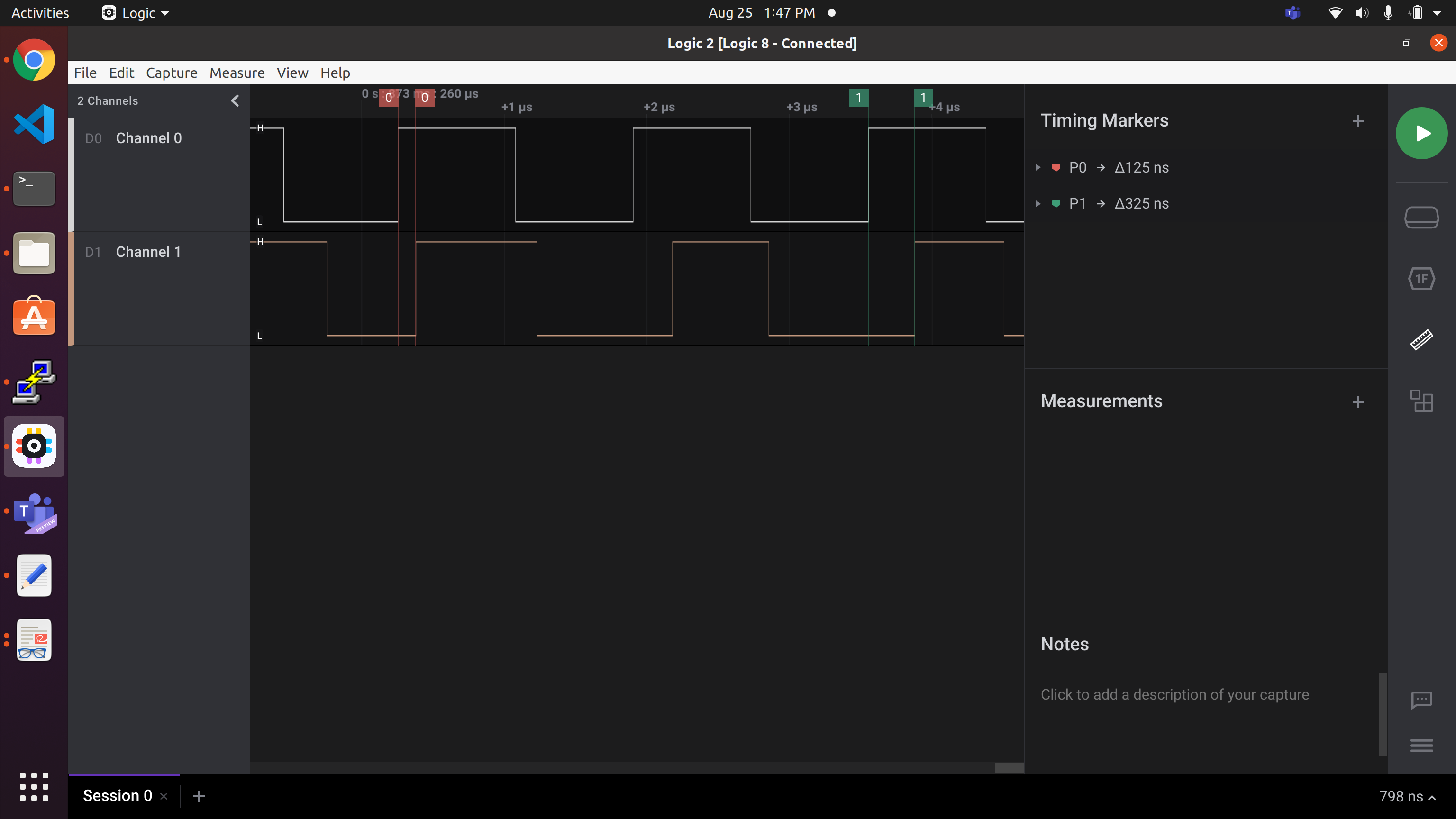1456x819 pixels.
Task: Switch to the Session 0 tab
Action: [x=117, y=795]
